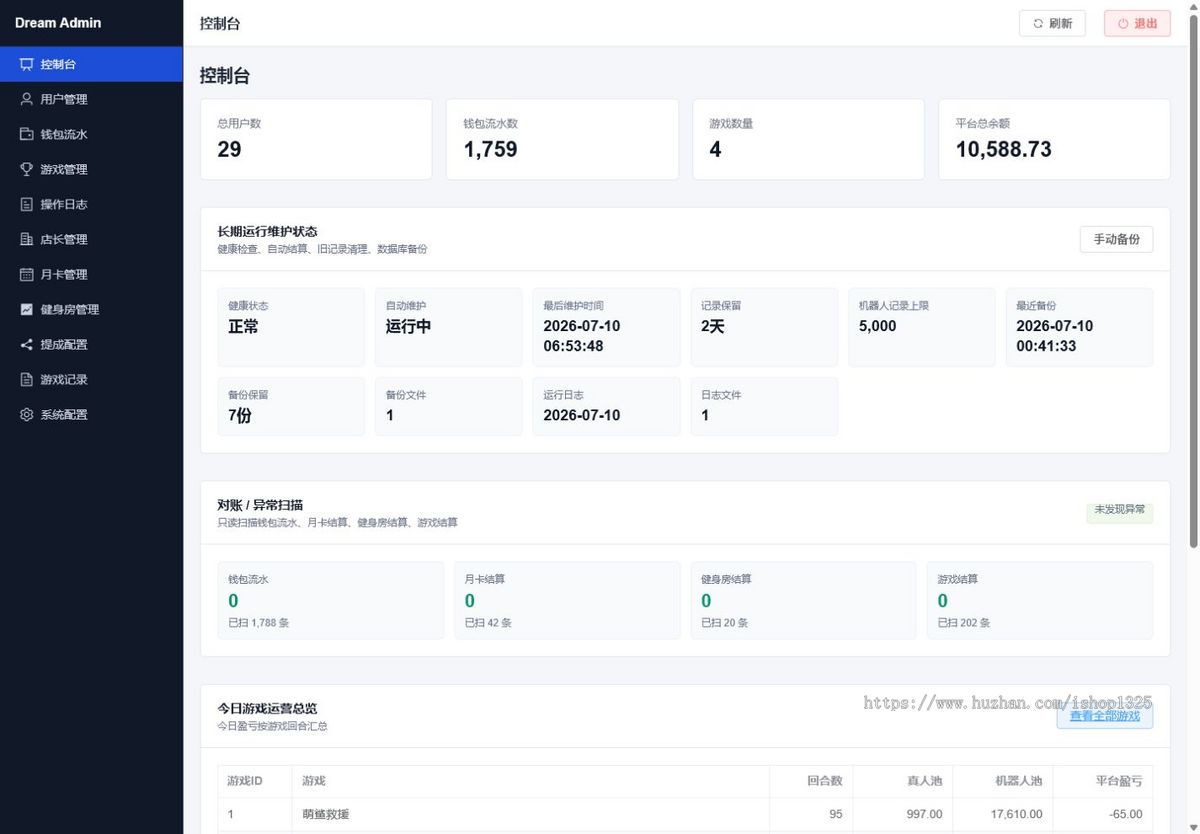This screenshot has width=1200, height=834.
Task: Click the monitor icon beside 控制台
Action: [27, 64]
